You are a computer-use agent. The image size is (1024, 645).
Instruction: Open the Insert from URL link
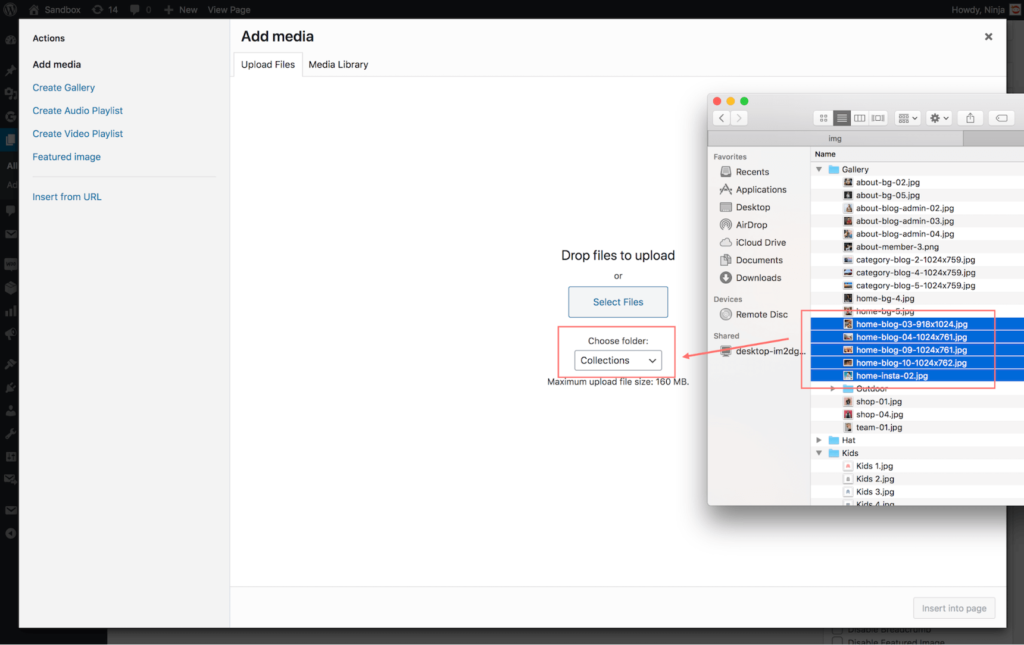point(66,196)
